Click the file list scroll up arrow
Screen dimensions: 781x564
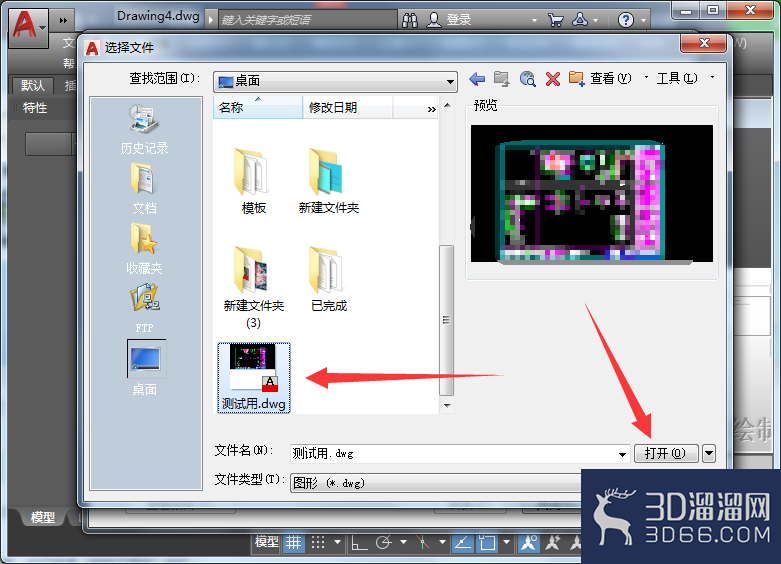click(x=447, y=105)
